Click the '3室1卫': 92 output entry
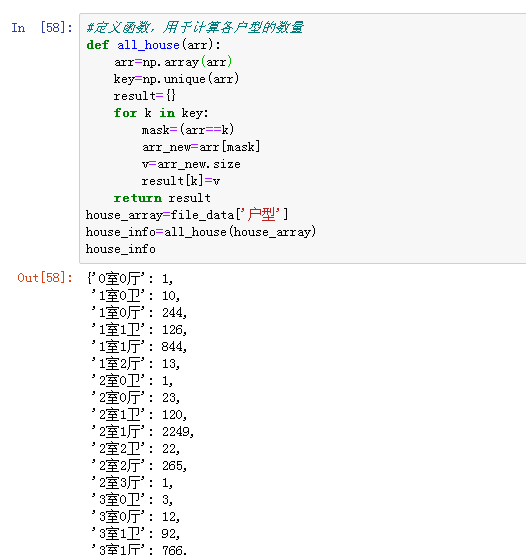Screen dimensions: 526x555 (136, 533)
